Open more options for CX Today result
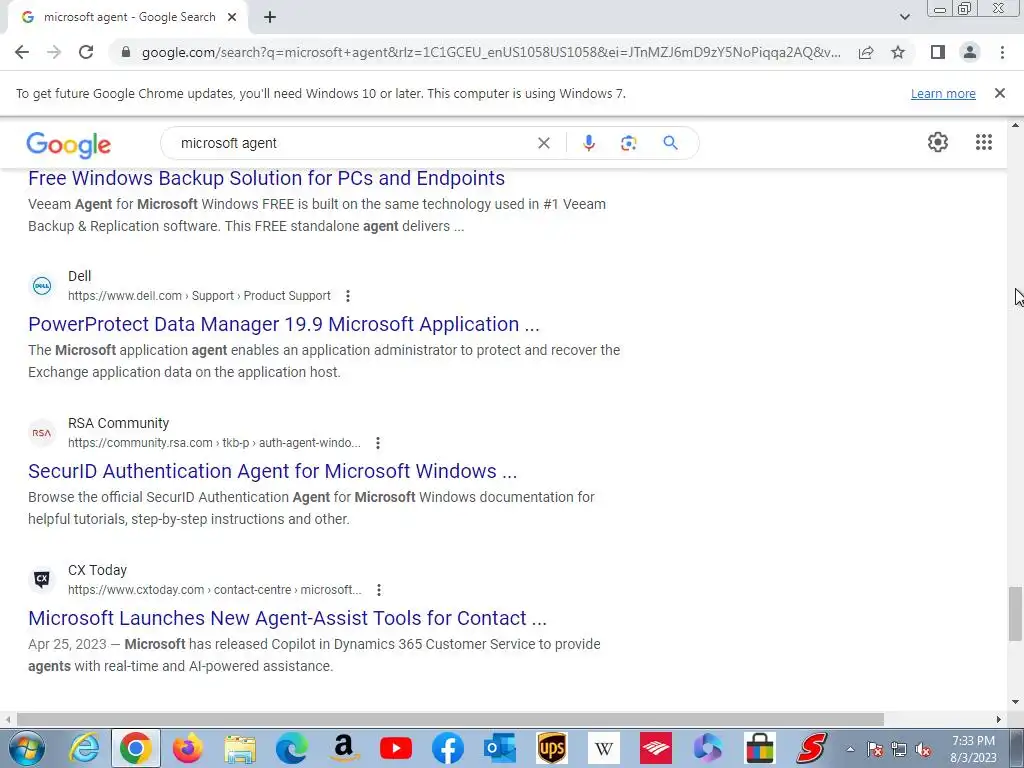The image size is (1024, 768). pyautogui.click(x=379, y=590)
